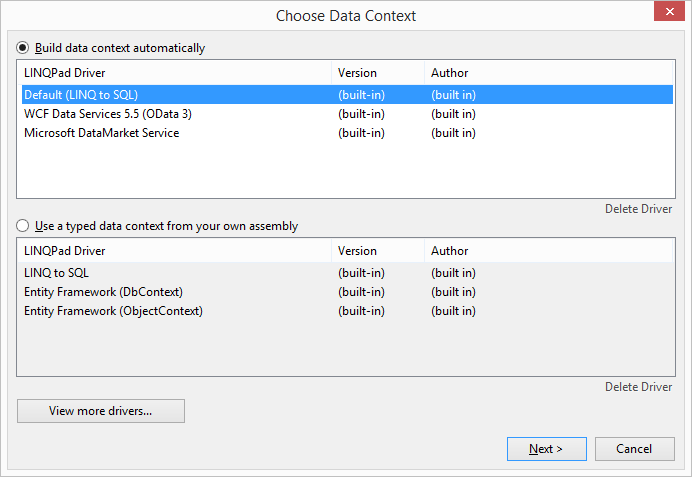Viewport: 692px width, 477px height.
Task: Click upper list Author column header
Action: 549,73
